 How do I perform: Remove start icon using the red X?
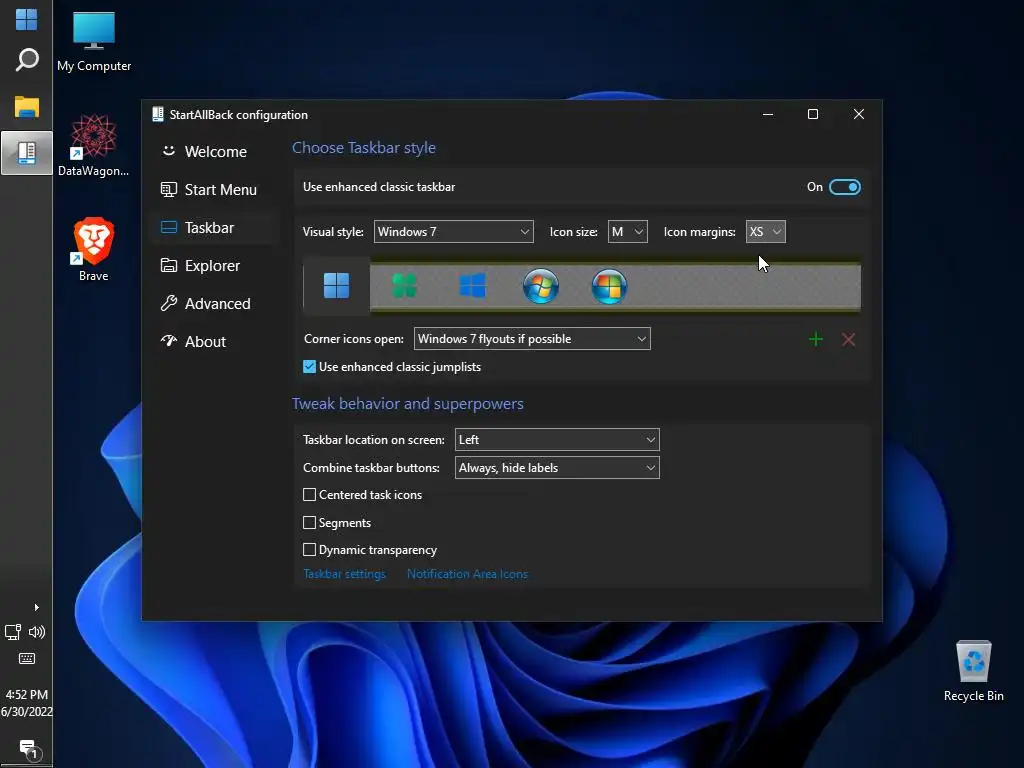(848, 339)
